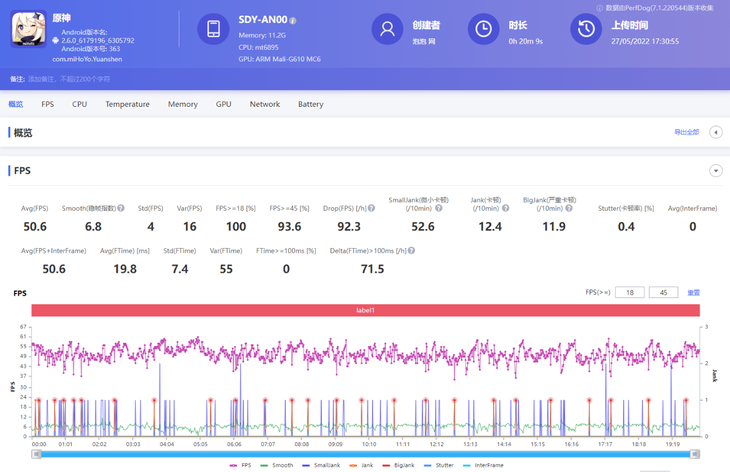Screen dimensions: 730x472
Task: Click help icon next to Stutter metric
Action: (649, 209)
